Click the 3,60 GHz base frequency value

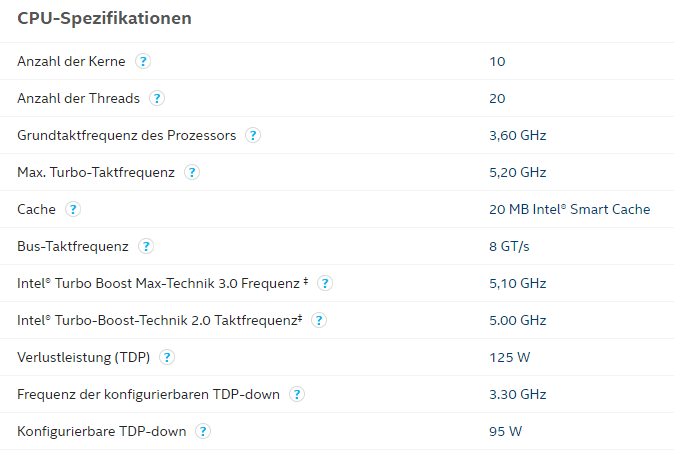[518, 135]
